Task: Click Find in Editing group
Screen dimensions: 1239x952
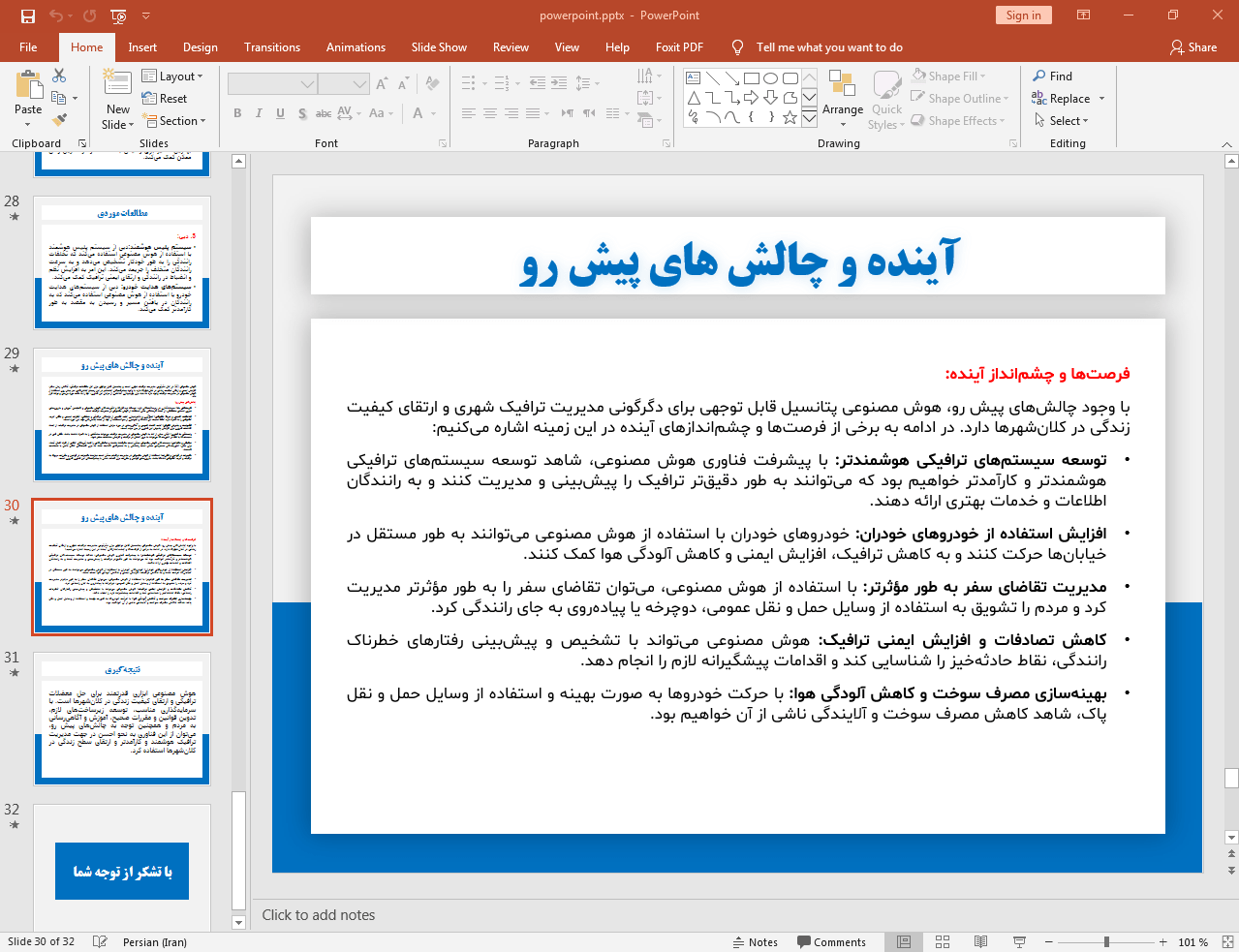Action: coord(1053,76)
